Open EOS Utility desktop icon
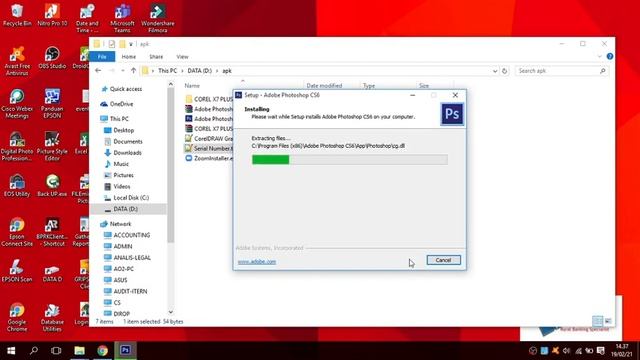The image size is (640, 360). (x=17, y=186)
